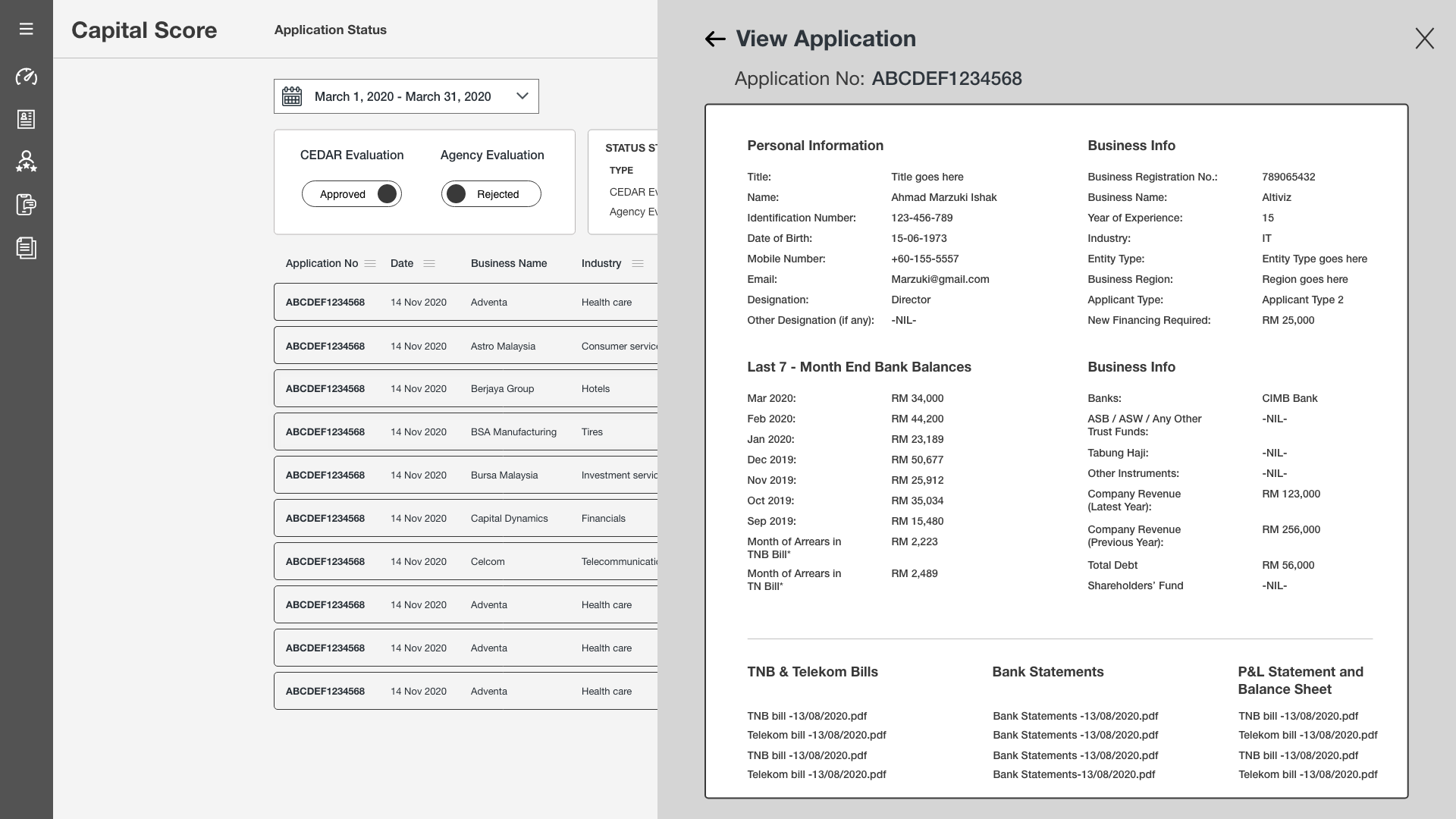Image resolution: width=1456 pixels, height=819 pixels.
Task: Click the back arrow beside View Application
Action: coord(714,38)
